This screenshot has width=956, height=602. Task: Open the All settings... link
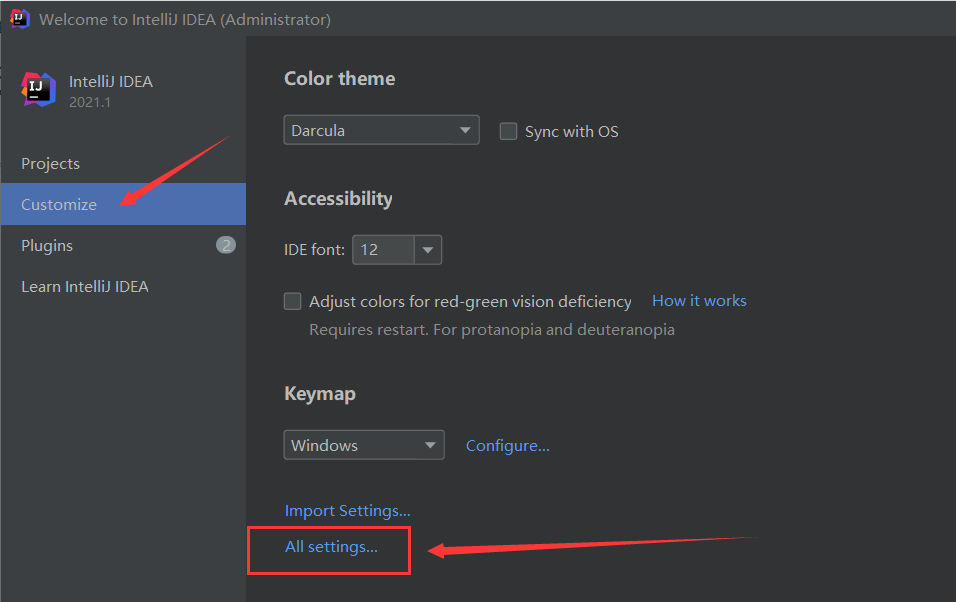pyautogui.click(x=331, y=546)
